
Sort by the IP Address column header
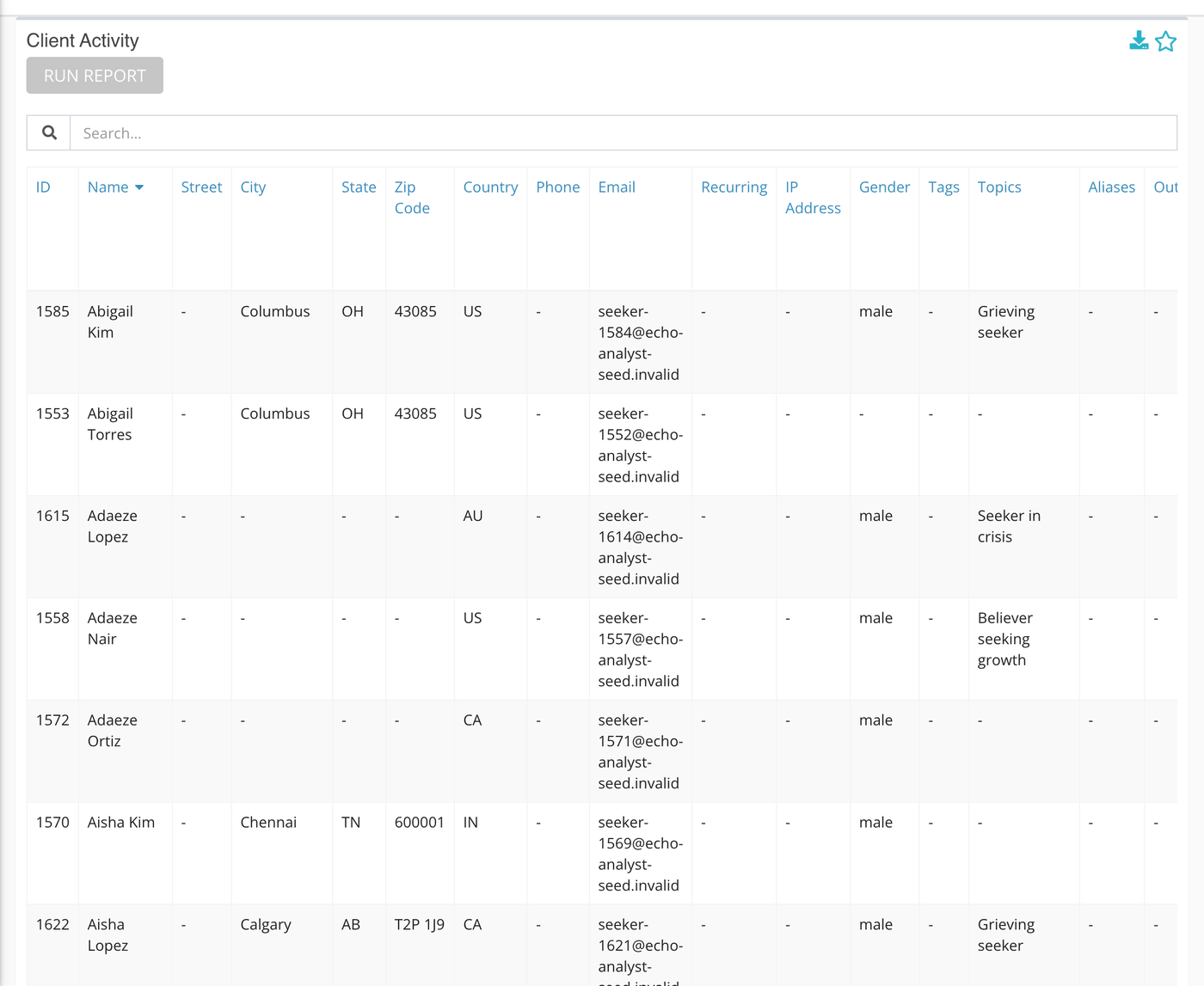click(813, 197)
